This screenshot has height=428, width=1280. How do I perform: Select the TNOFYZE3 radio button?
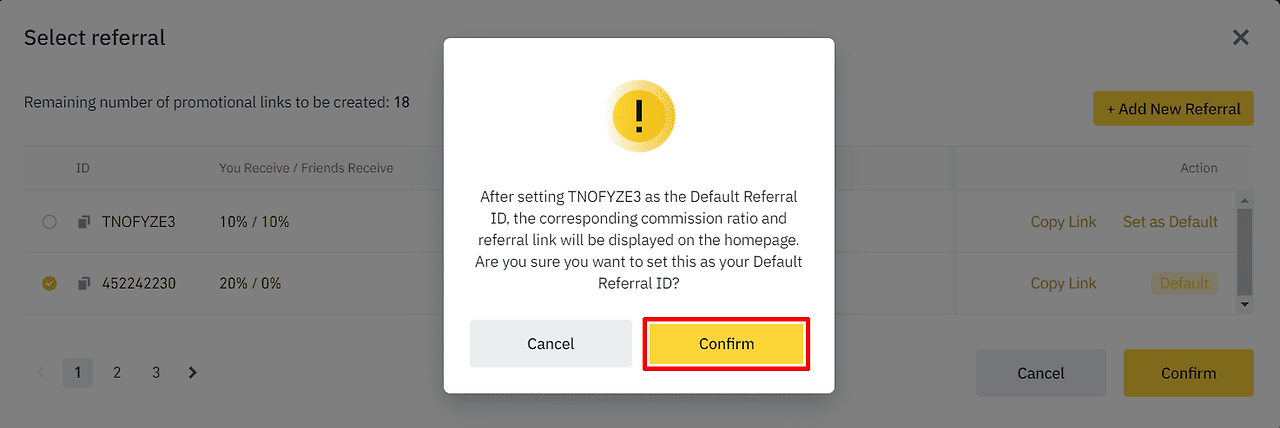click(50, 222)
